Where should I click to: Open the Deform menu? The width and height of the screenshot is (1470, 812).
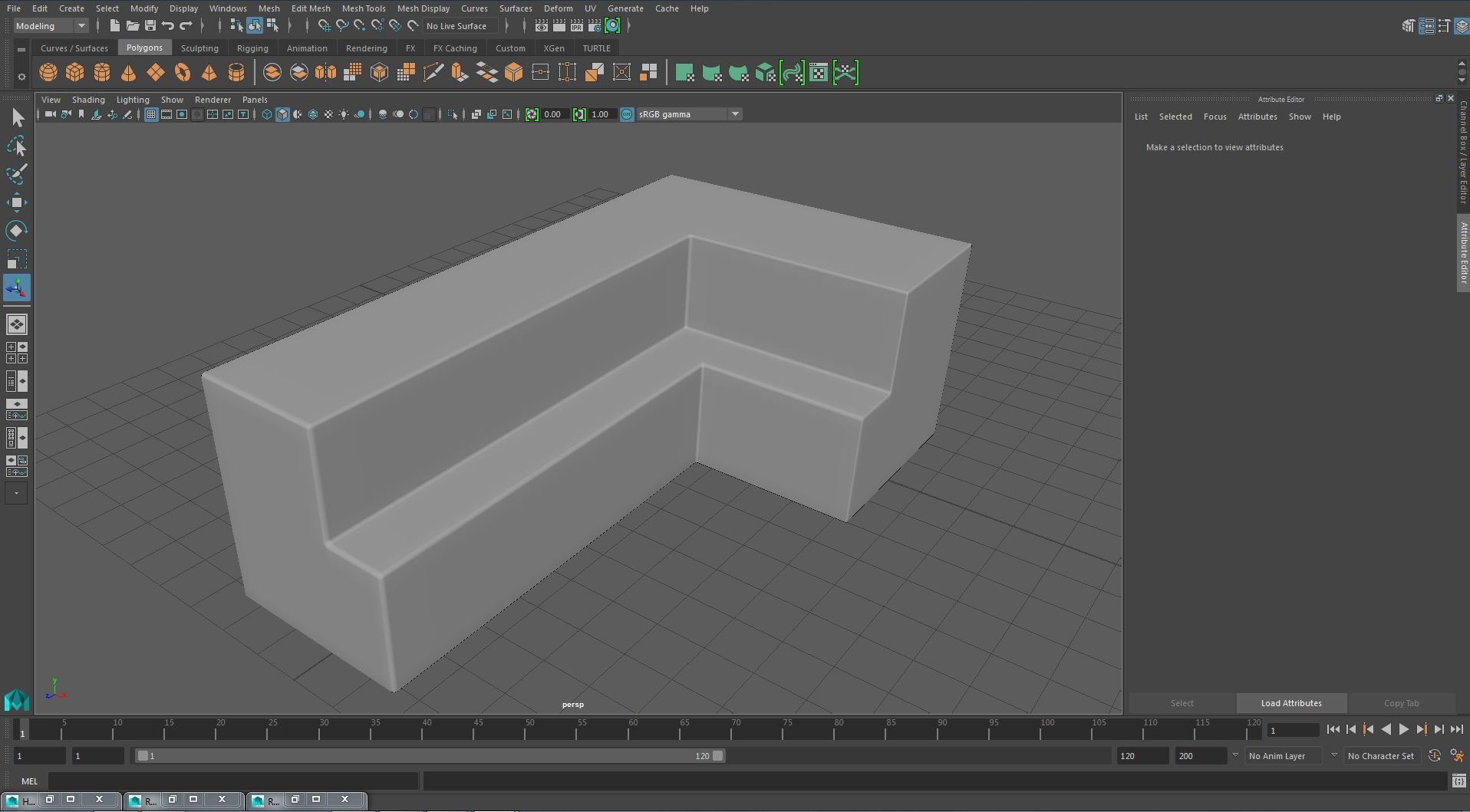[x=558, y=8]
